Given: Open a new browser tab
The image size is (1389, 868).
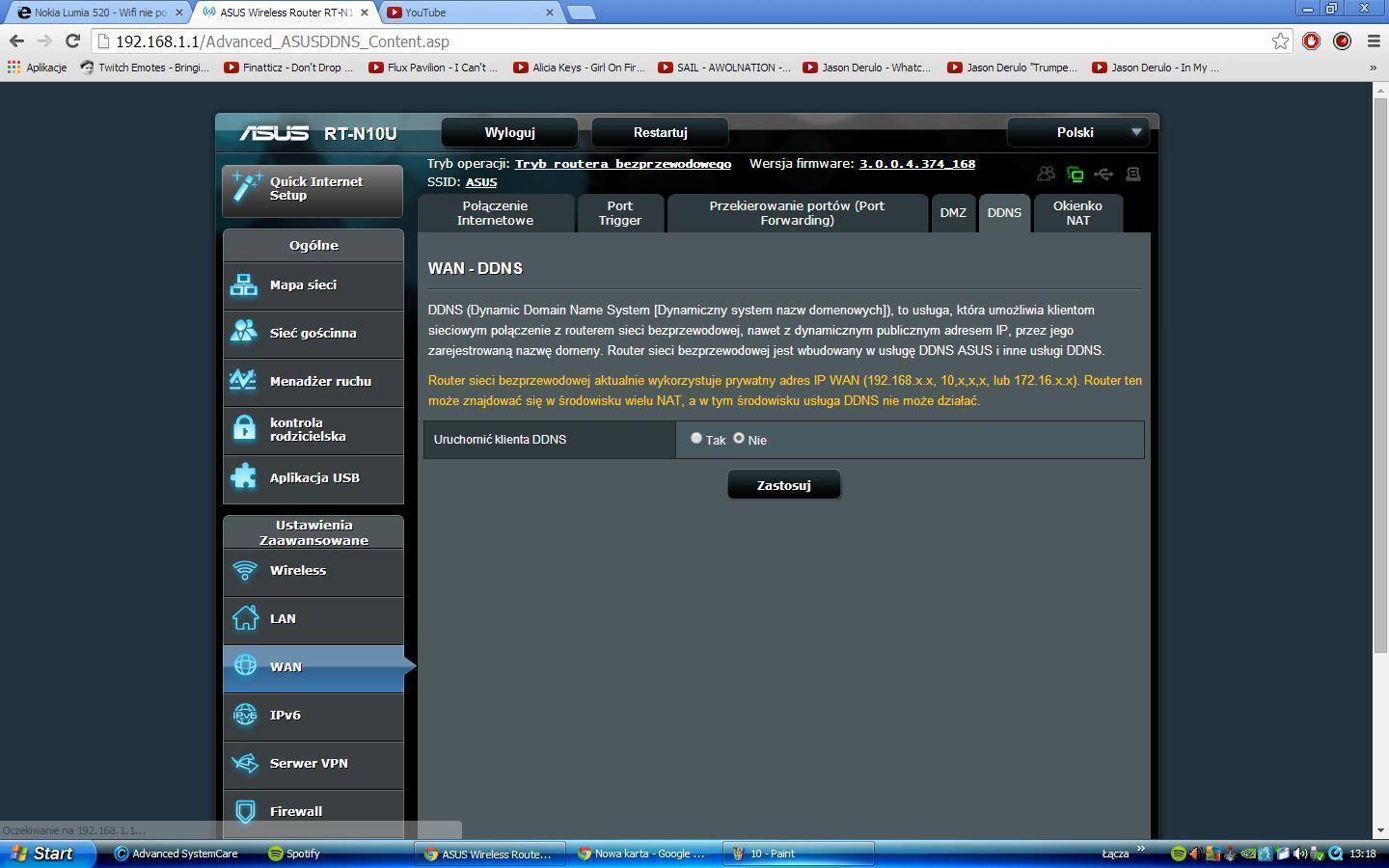Looking at the screenshot, I should (x=581, y=13).
